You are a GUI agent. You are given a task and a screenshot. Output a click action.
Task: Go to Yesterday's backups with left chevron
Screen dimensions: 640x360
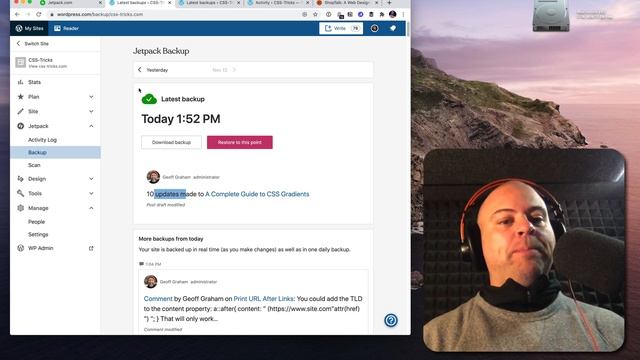(140, 70)
